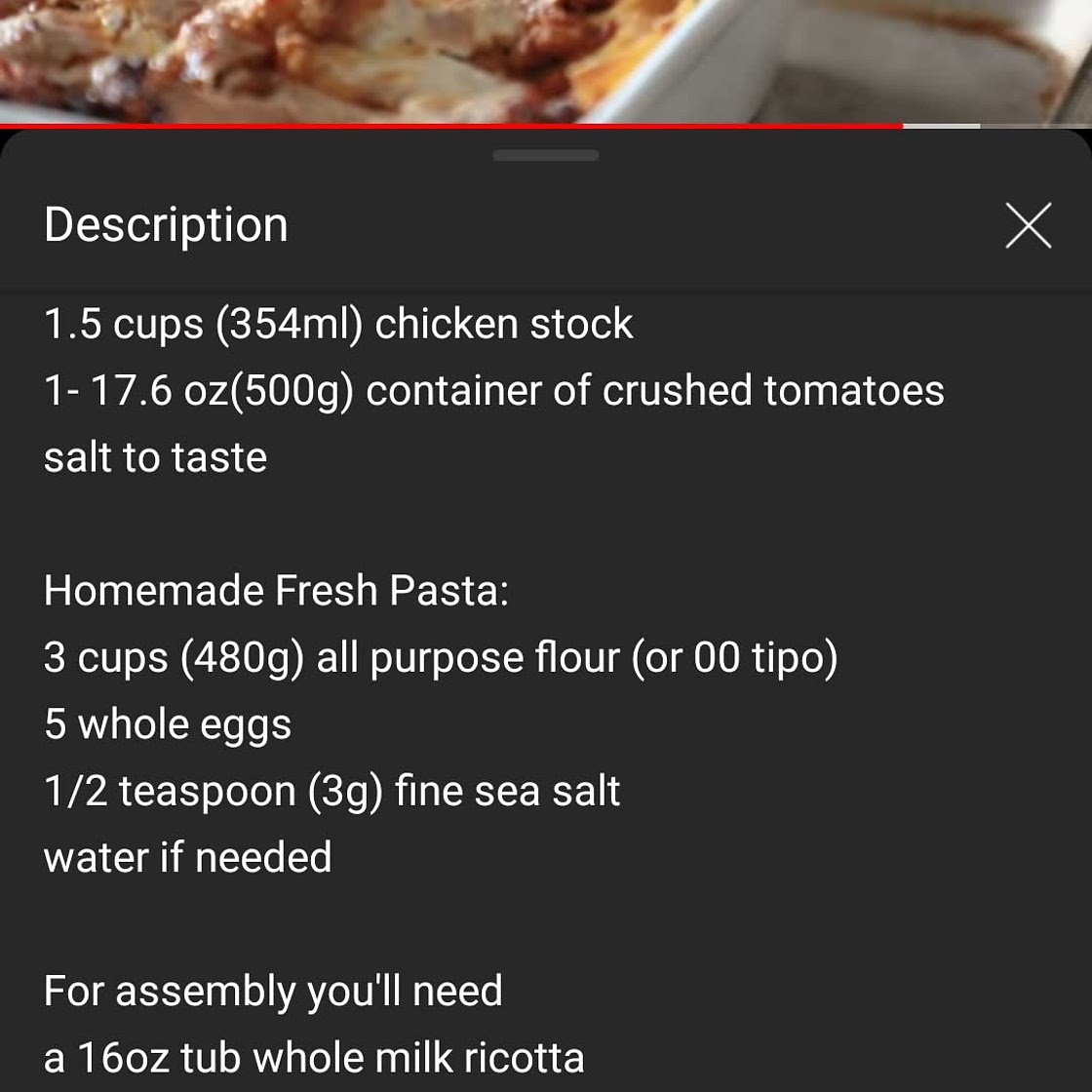This screenshot has height=1092, width=1092.
Task: Select the whole milk ricotta line
Action: 314,1059
